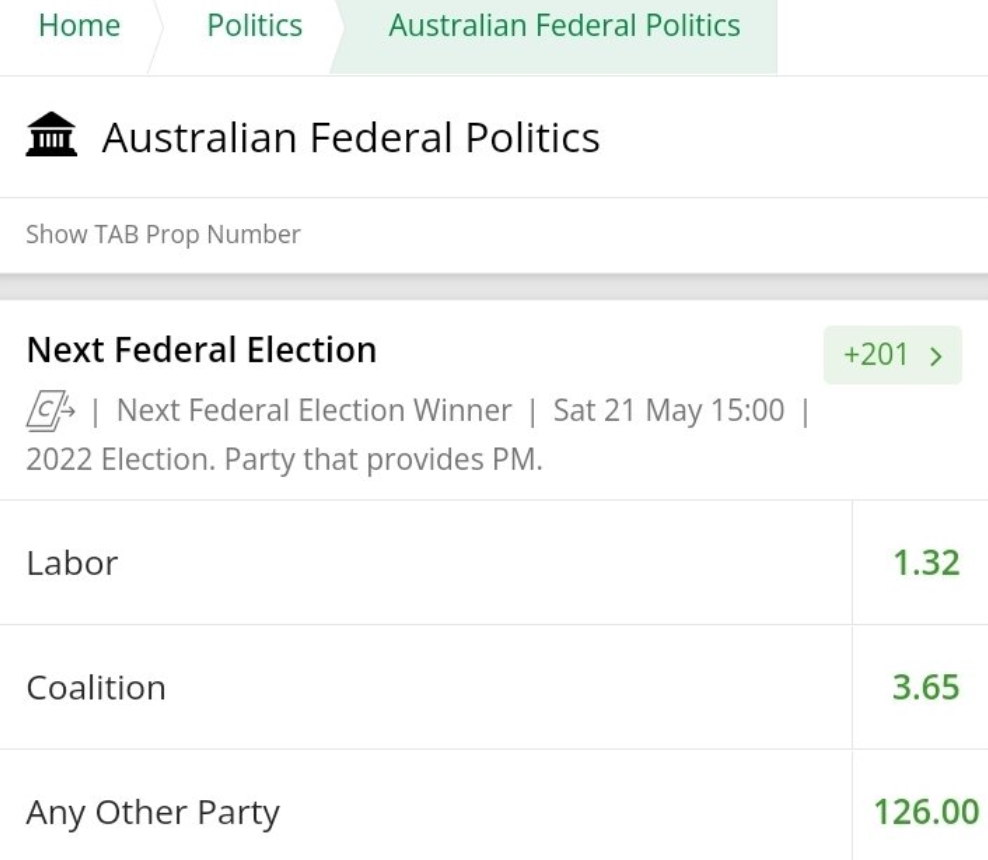This screenshot has height=860, width=988.
Task: Click the cash out icon under Next Federal Election
Action: click(x=50, y=411)
